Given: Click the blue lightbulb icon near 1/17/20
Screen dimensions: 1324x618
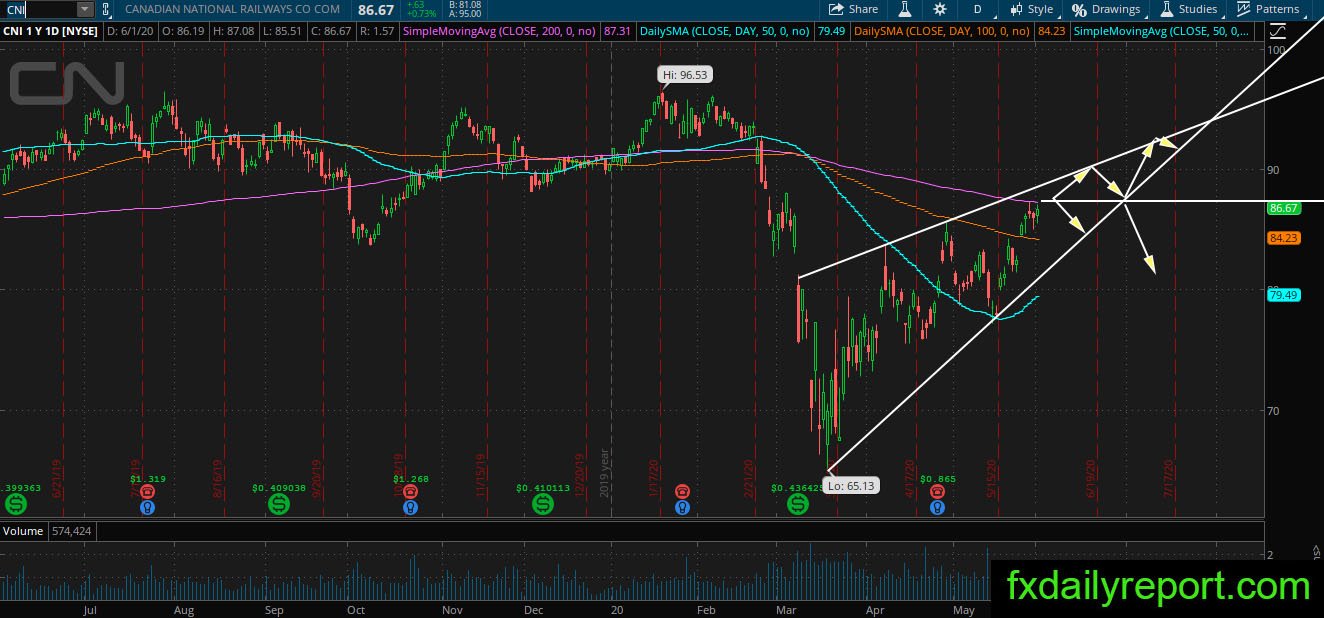Looking at the screenshot, I should (x=682, y=507).
